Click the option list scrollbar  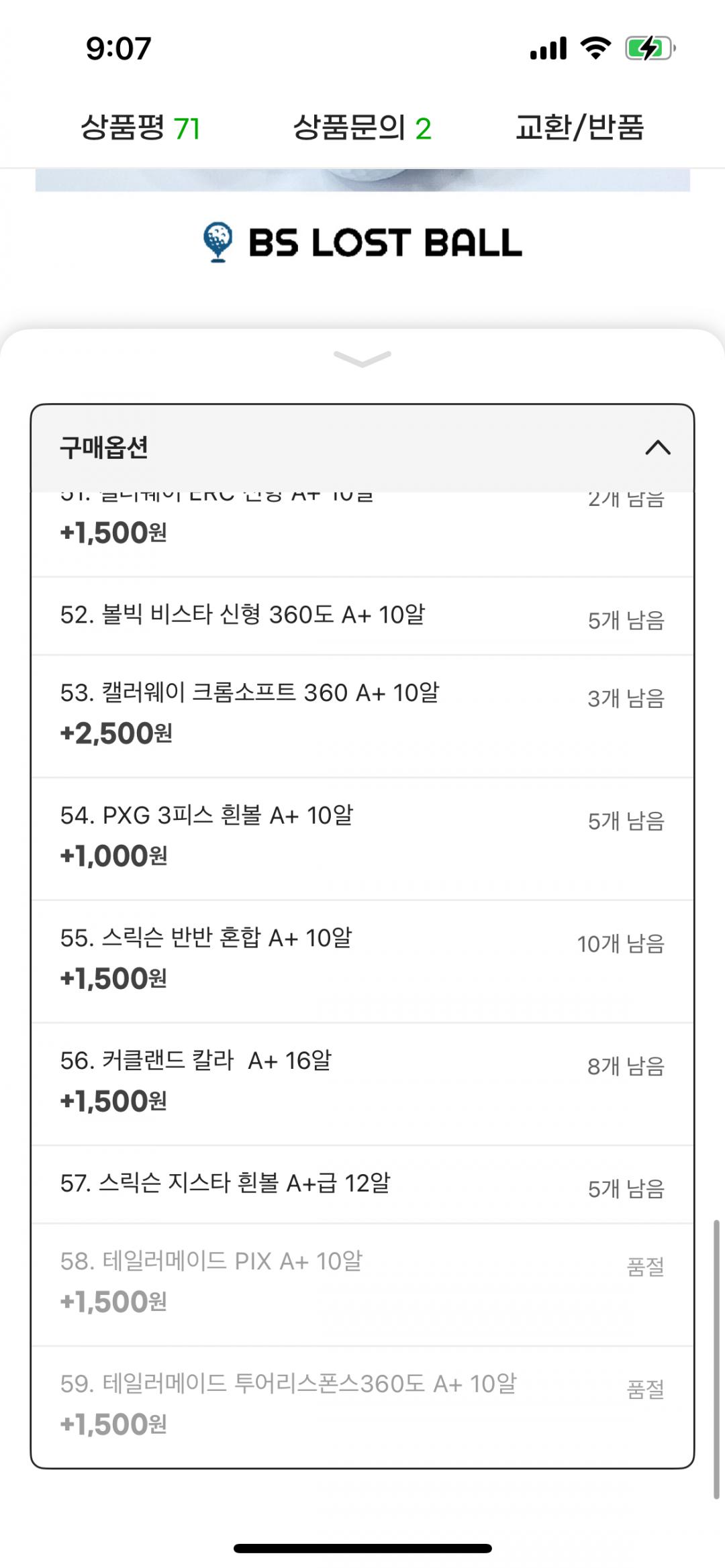[x=716, y=1359]
